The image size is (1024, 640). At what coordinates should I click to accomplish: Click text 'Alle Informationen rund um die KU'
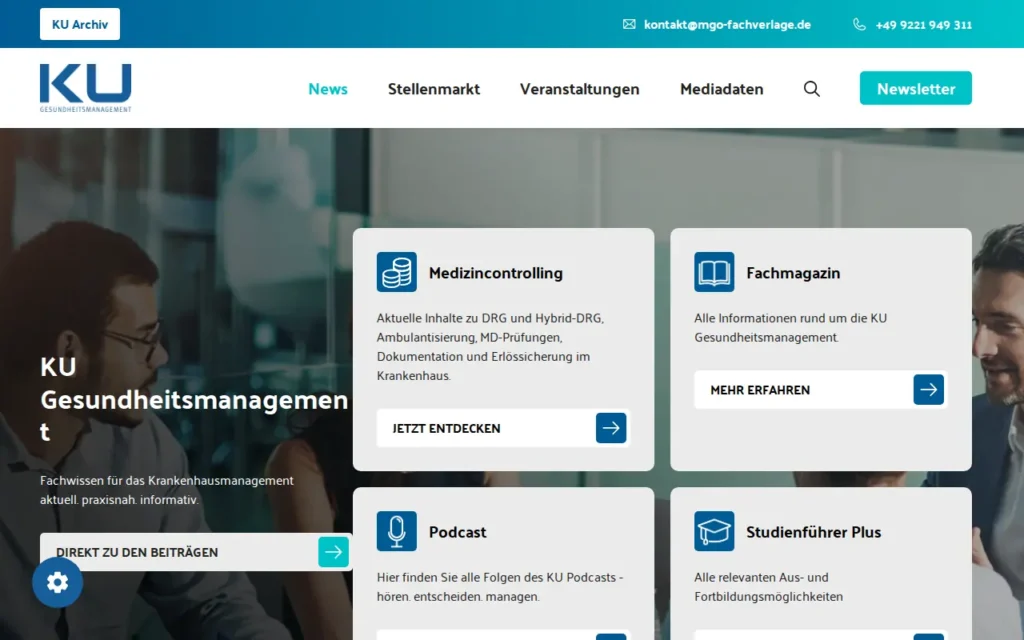(790, 318)
